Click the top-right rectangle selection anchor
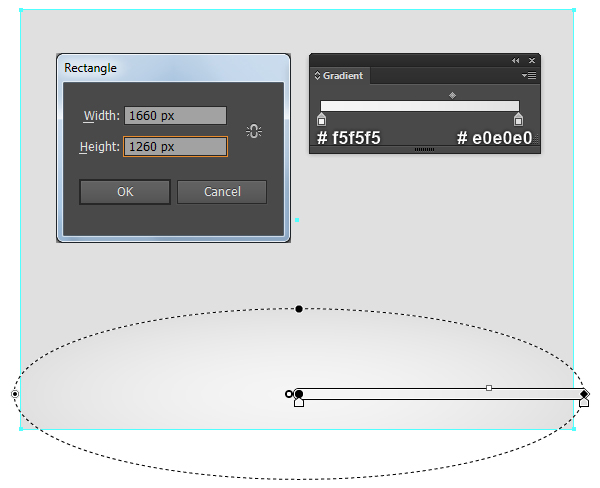The height and width of the screenshot is (488, 600). 574,10
